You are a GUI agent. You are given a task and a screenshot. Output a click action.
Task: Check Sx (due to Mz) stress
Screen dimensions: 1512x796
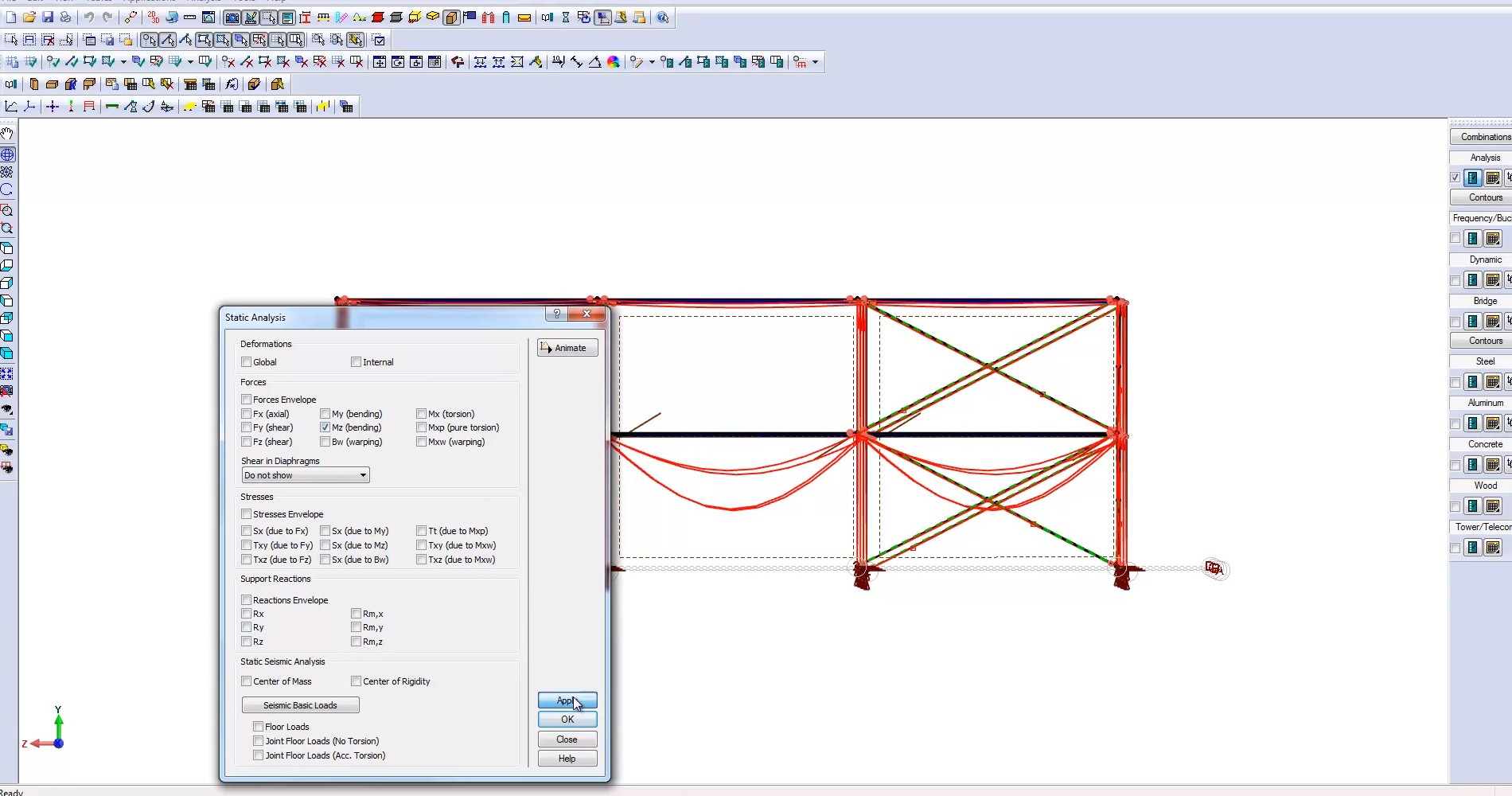(x=325, y=545)
